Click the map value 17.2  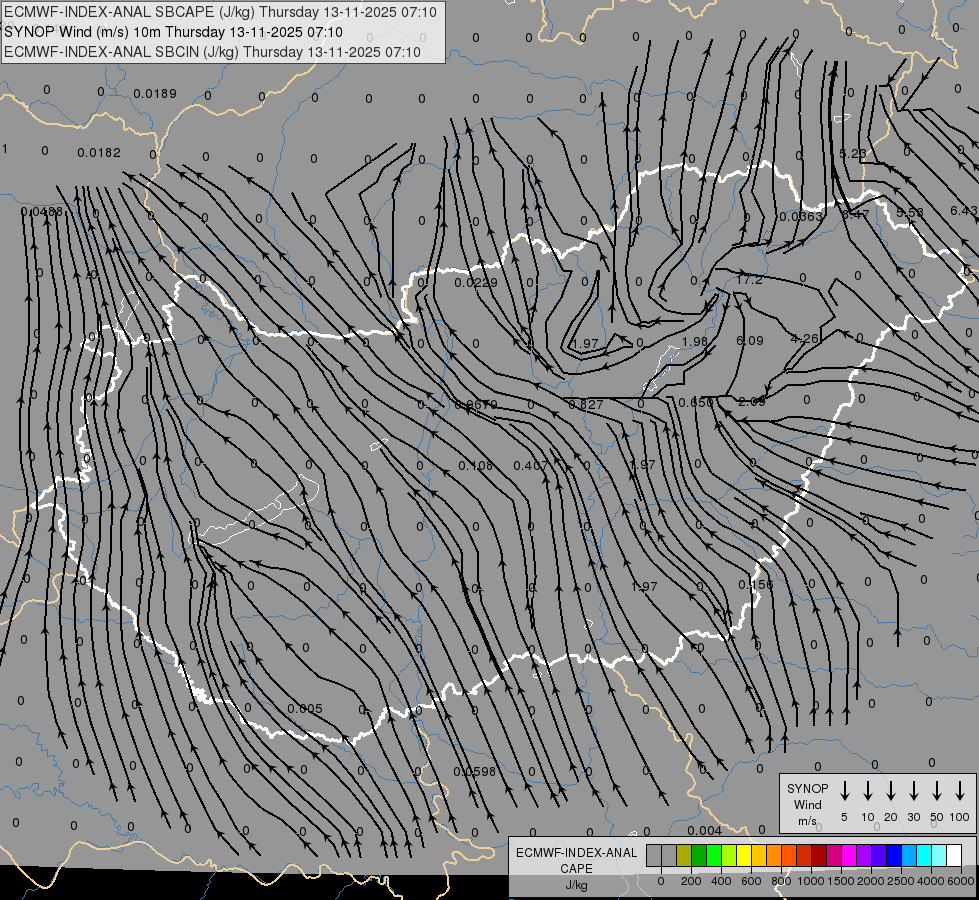click(x=749, y=280)
